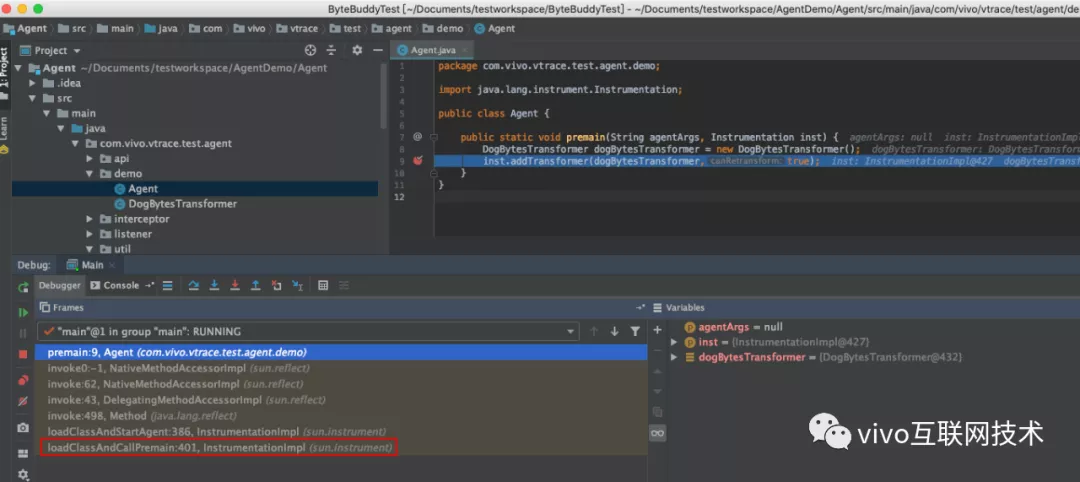Switch to the Console tab
This screenshot has height=482, width=1080.
(115, 285)
